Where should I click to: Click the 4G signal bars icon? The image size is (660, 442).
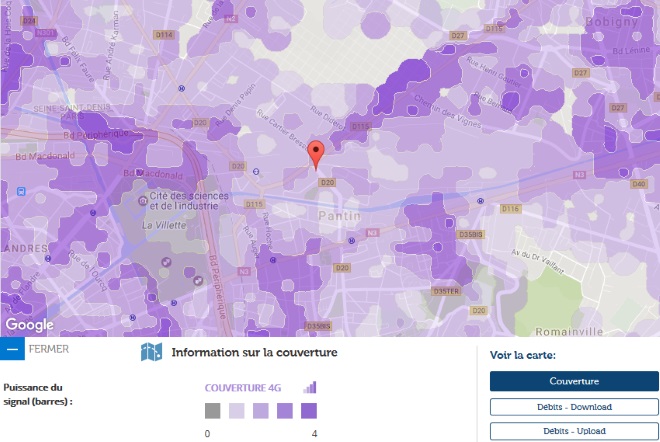tap(310, 387)
